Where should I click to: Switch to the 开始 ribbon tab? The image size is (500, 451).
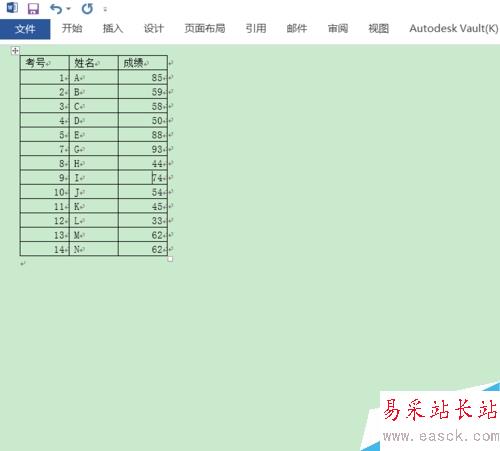coord(72,29)
